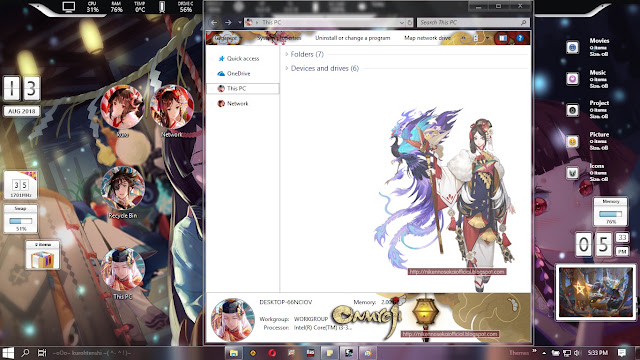
Task: Click Uninstall or change a program
Action: pos(353,38)
